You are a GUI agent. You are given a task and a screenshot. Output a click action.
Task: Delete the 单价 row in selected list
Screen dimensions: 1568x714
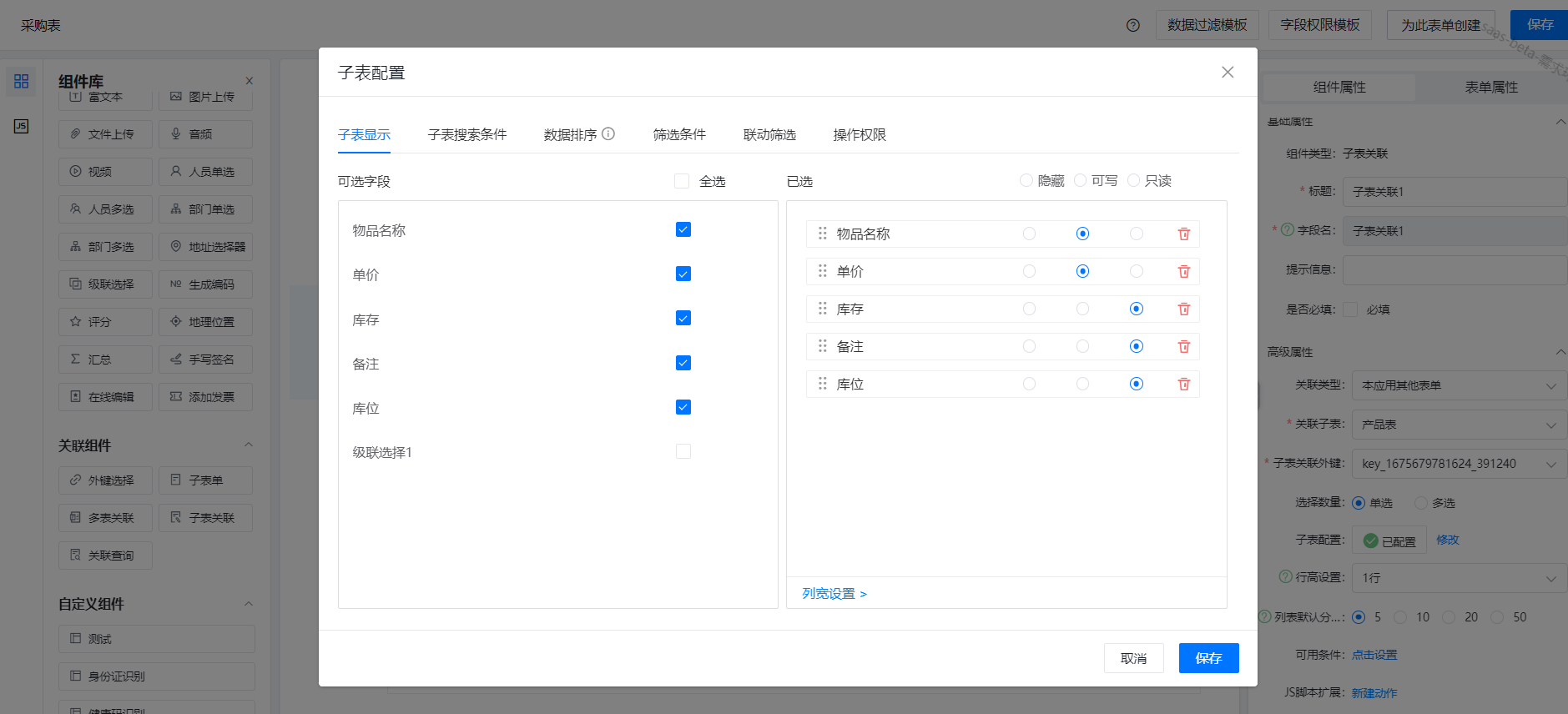pyautogui.click(x=1183, y=272)
